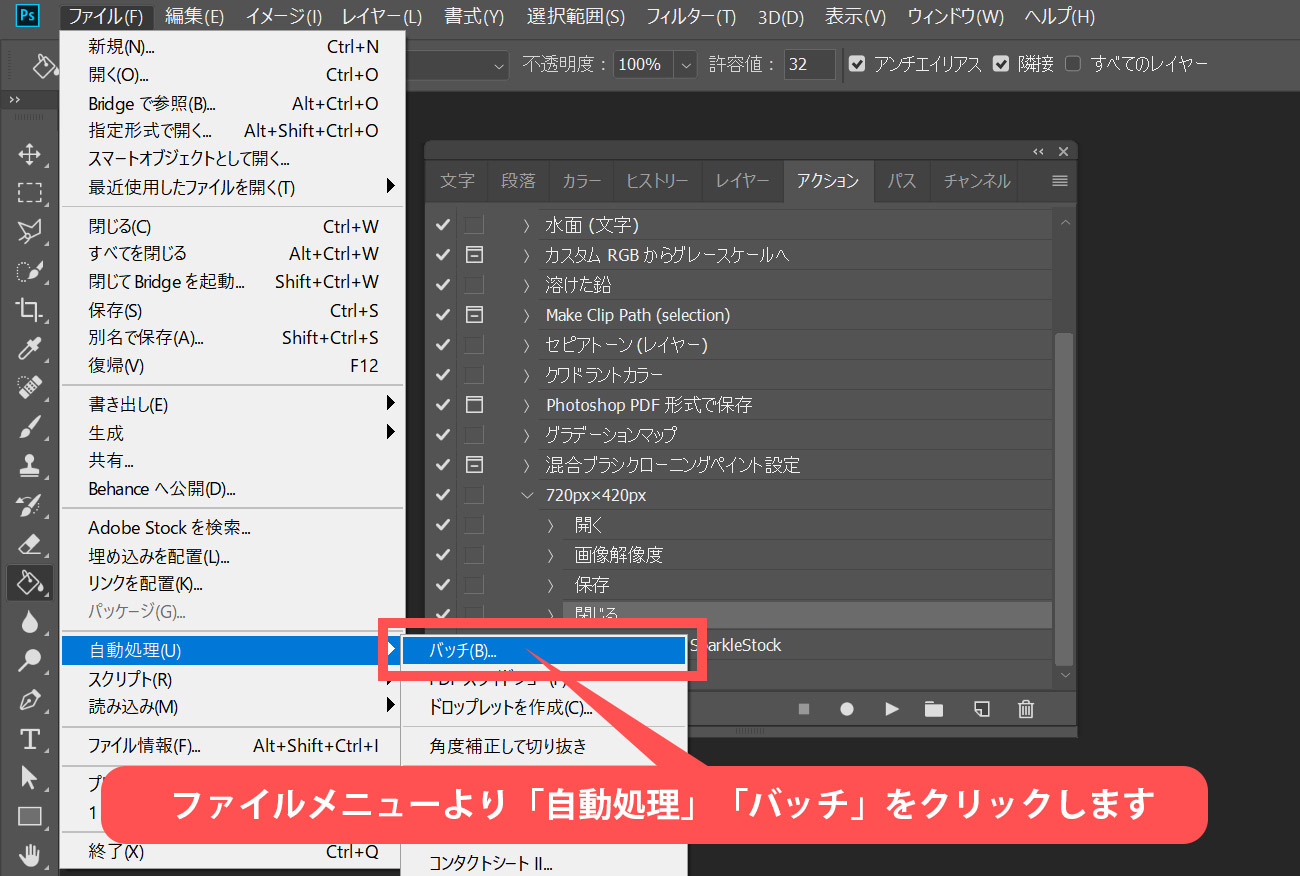This screenshot has width=1300, height=876.
Task: Delete the selected action with trash icon
Action: tap(1026, 709)
